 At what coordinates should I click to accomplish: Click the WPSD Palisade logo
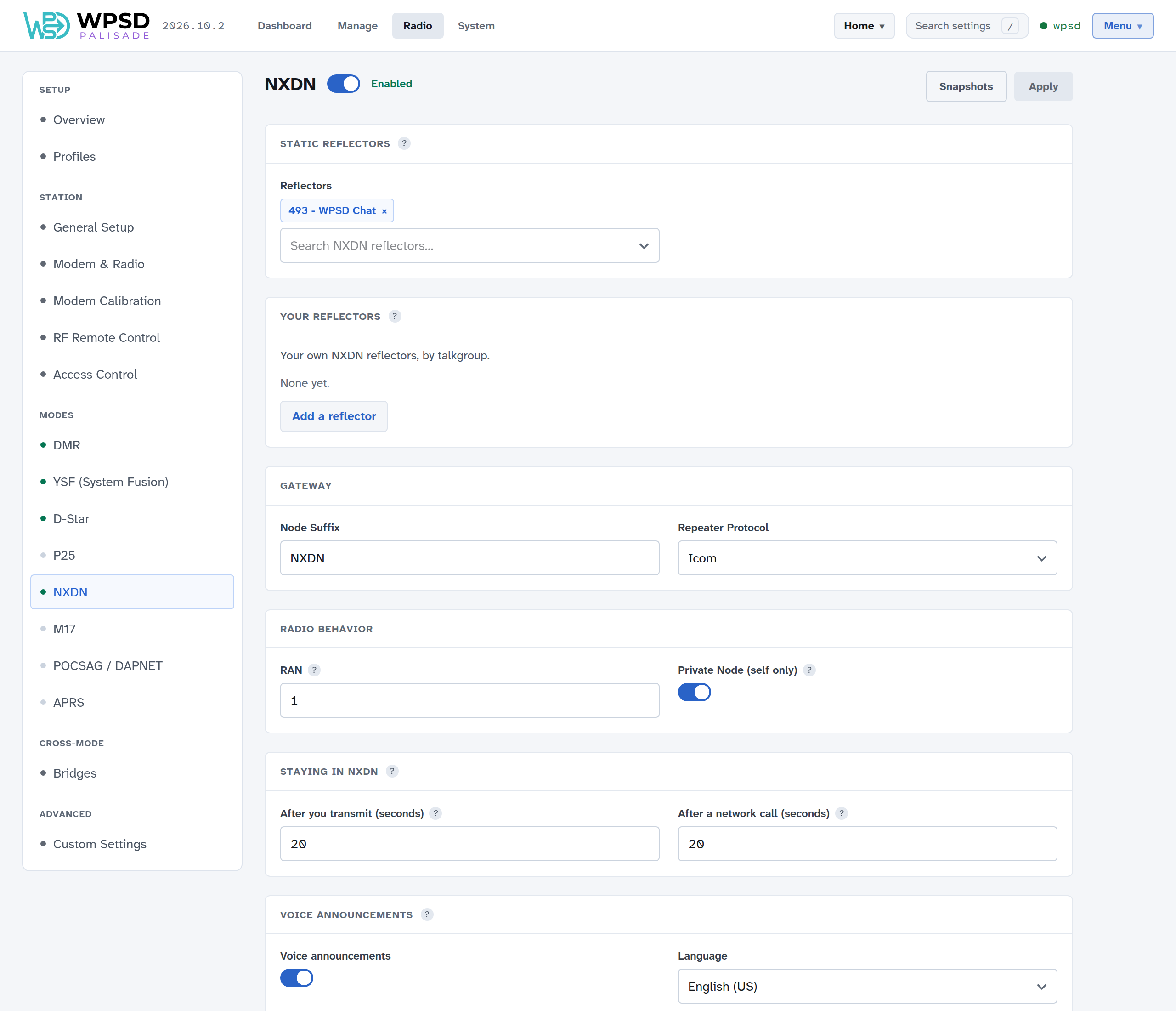[x=87, y=26]
